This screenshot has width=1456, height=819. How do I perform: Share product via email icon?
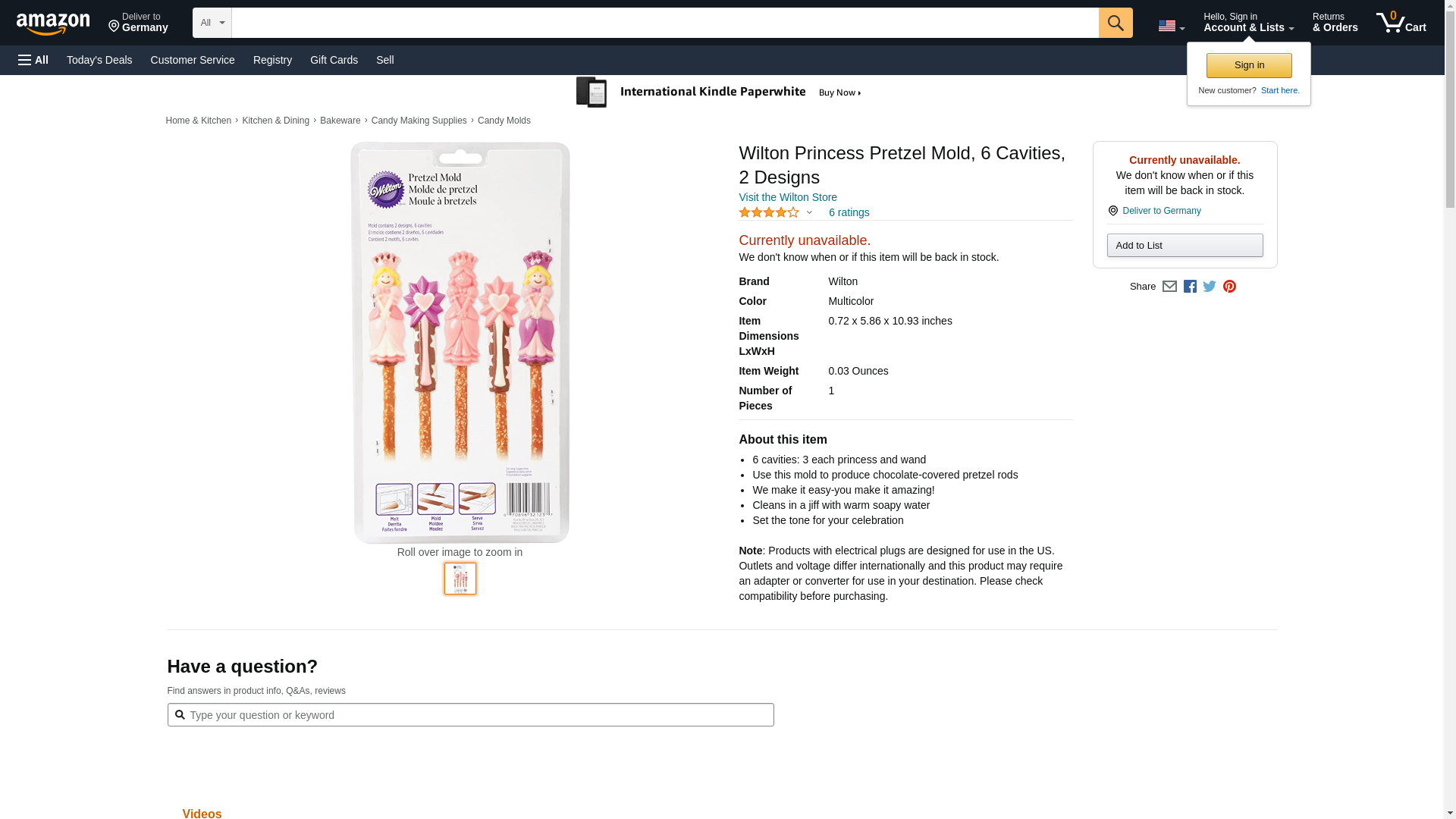pyautogui.click(x=1169, y=287)
